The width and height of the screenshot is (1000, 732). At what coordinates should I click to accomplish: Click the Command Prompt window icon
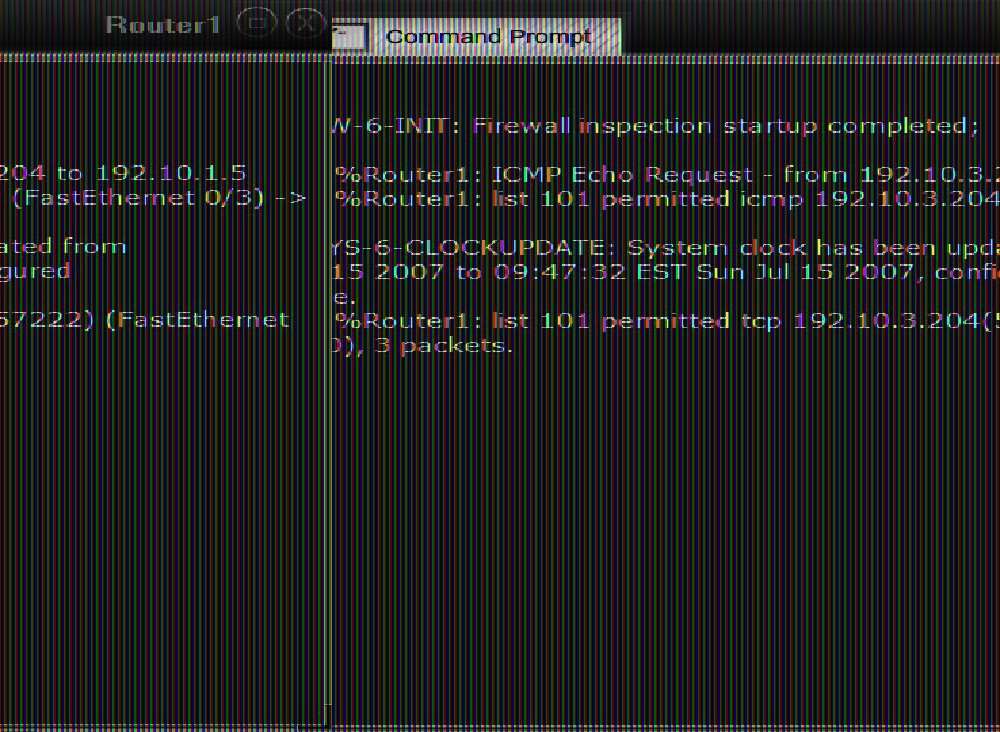click(x=349, y=37)
